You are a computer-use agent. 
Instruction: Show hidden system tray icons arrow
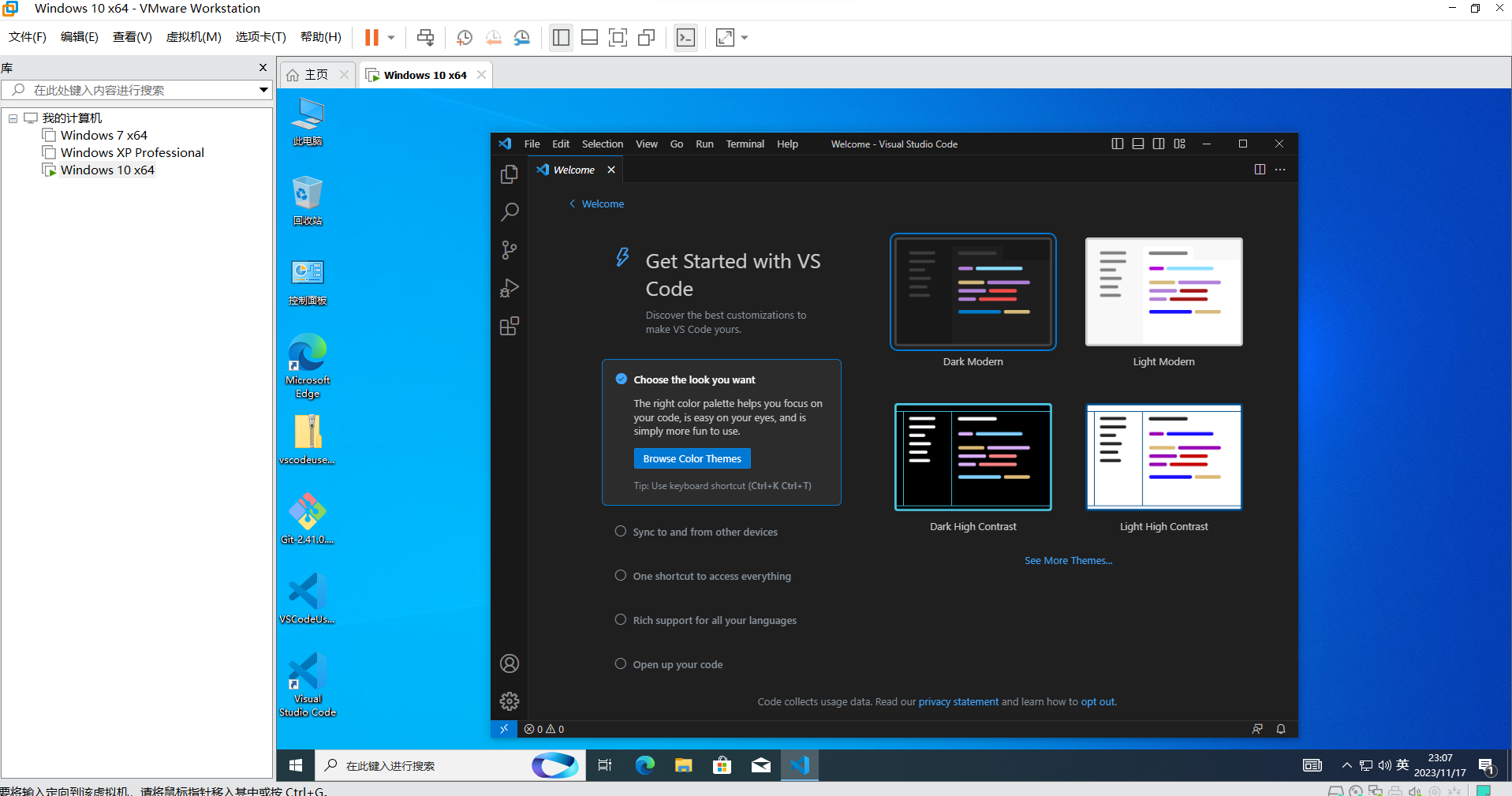pos(1346,765)
